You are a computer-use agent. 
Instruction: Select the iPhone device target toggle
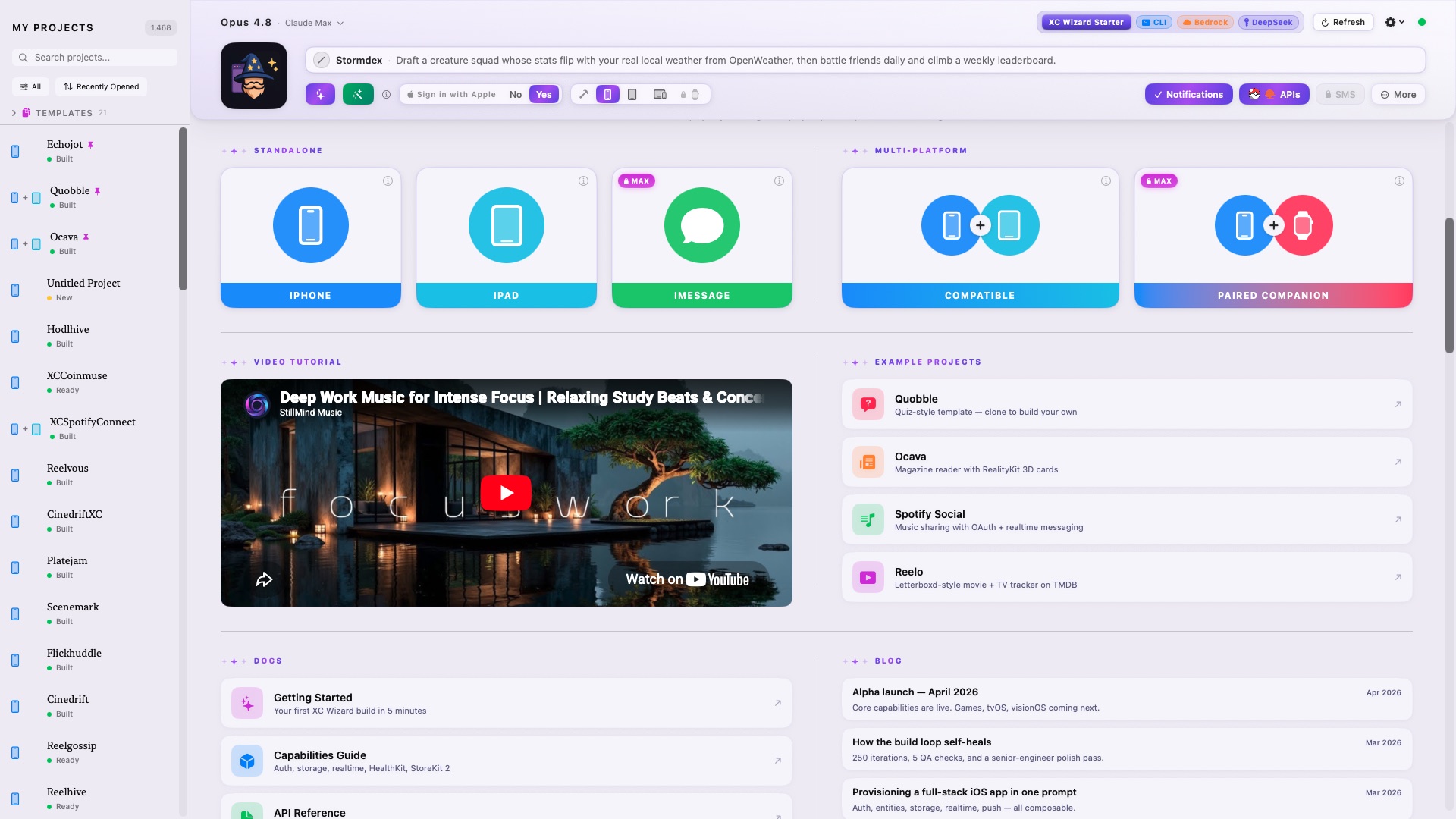tap(607, 94)
